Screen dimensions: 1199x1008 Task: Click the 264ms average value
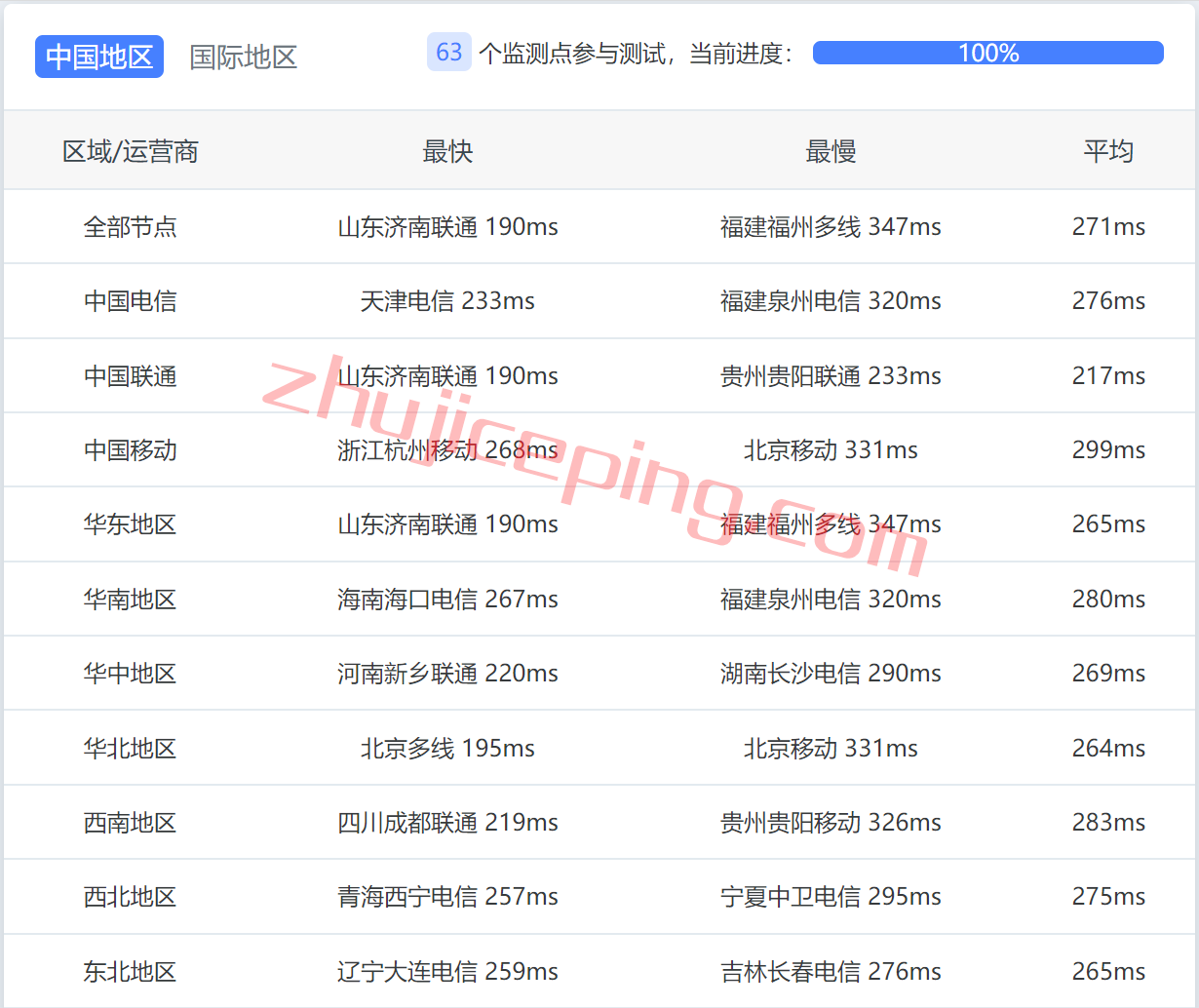pos(1108,749)
